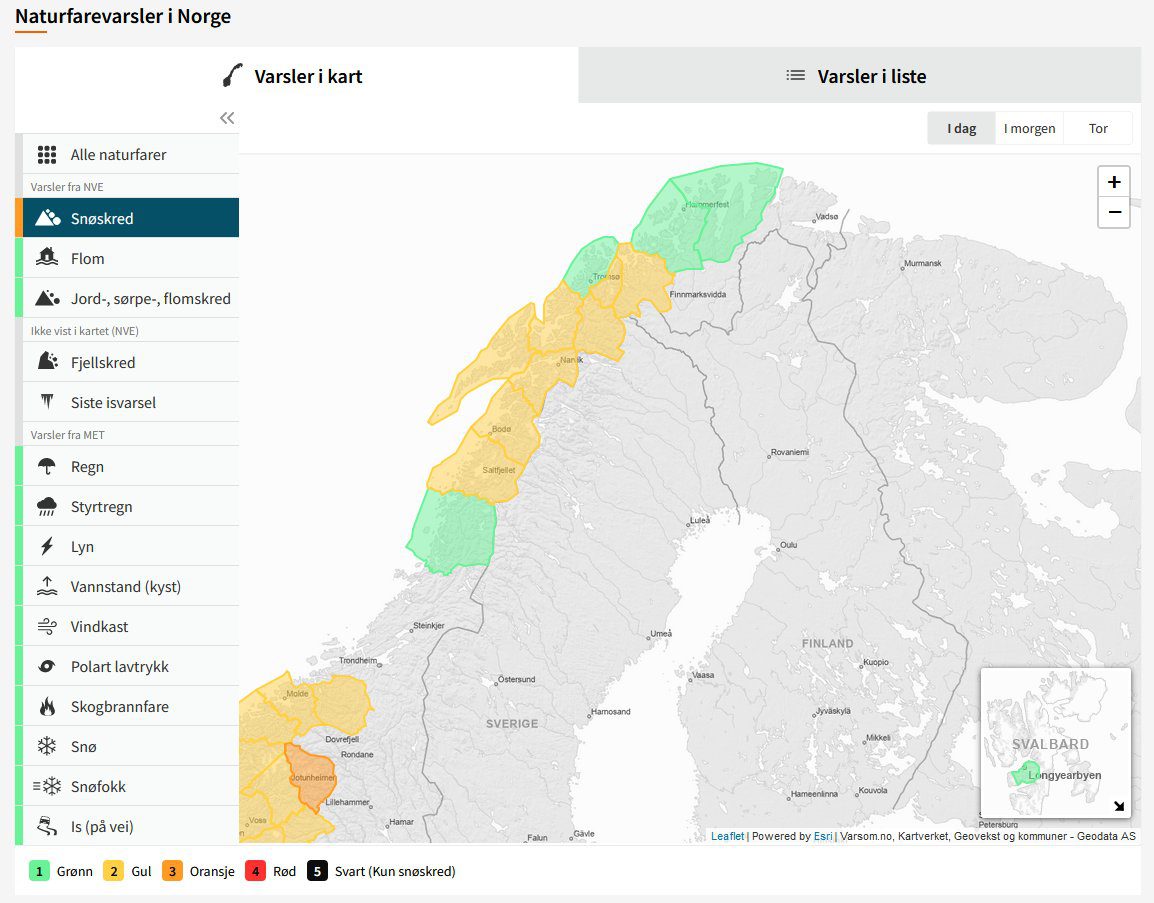Select the Snøskred avalanche icon

tap(47, 218)
